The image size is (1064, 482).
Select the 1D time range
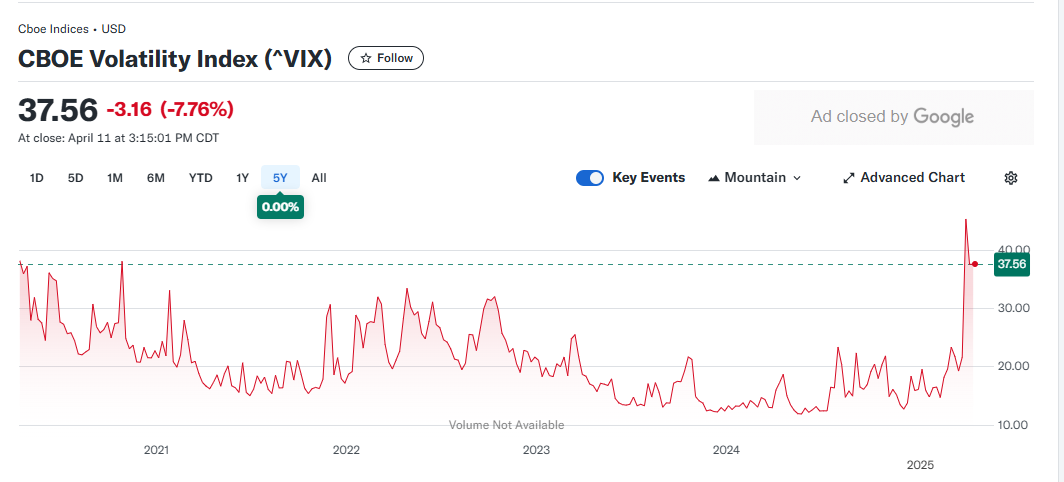[x=37, y=178]
